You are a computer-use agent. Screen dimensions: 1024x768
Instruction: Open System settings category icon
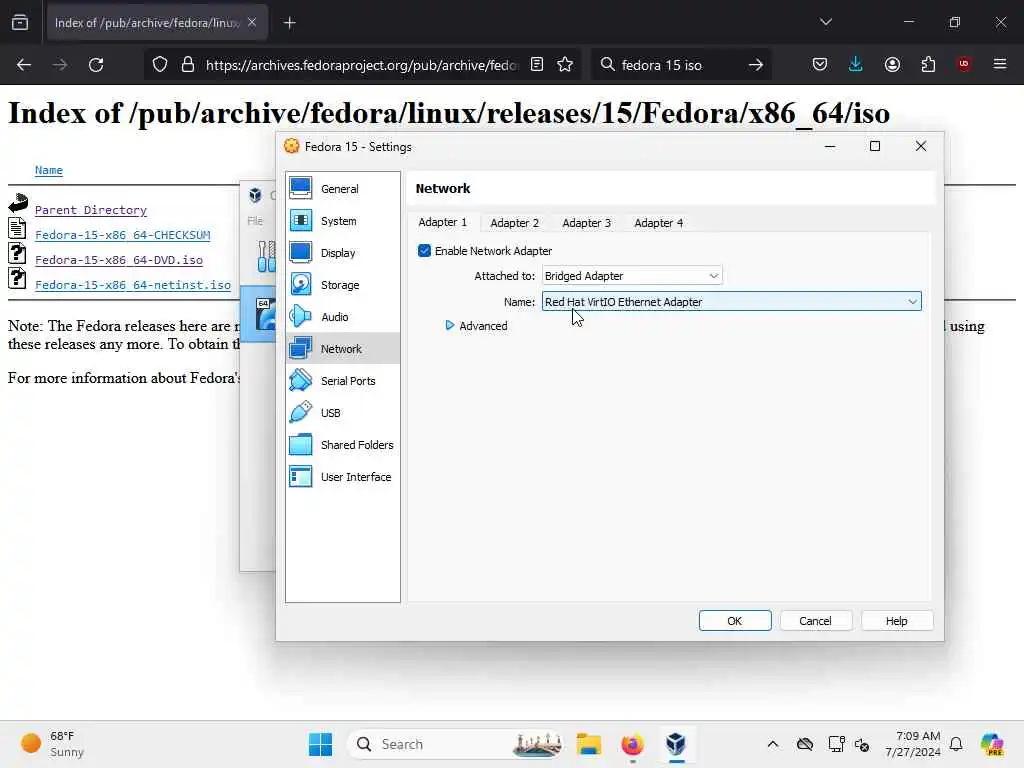pyautogui.click(x=300, y=221)
